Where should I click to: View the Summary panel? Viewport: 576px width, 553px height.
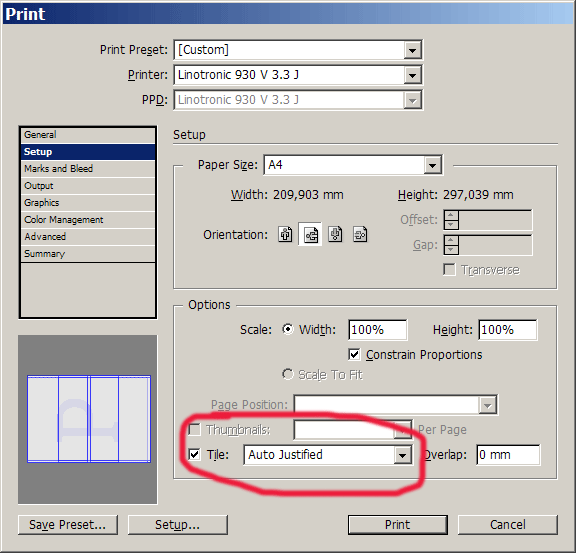[88, 254]
